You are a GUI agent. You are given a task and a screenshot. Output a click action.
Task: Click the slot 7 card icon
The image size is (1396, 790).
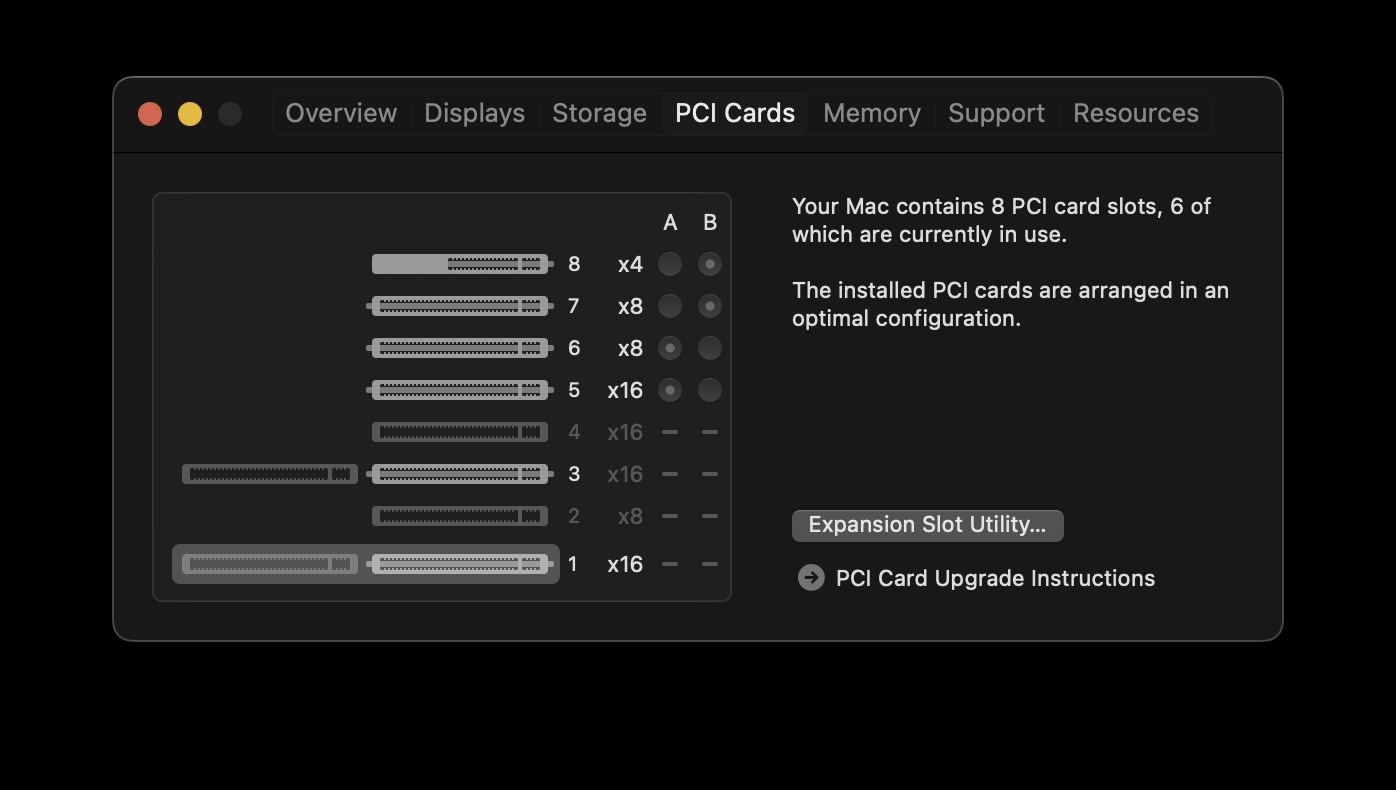coord(460,306)
